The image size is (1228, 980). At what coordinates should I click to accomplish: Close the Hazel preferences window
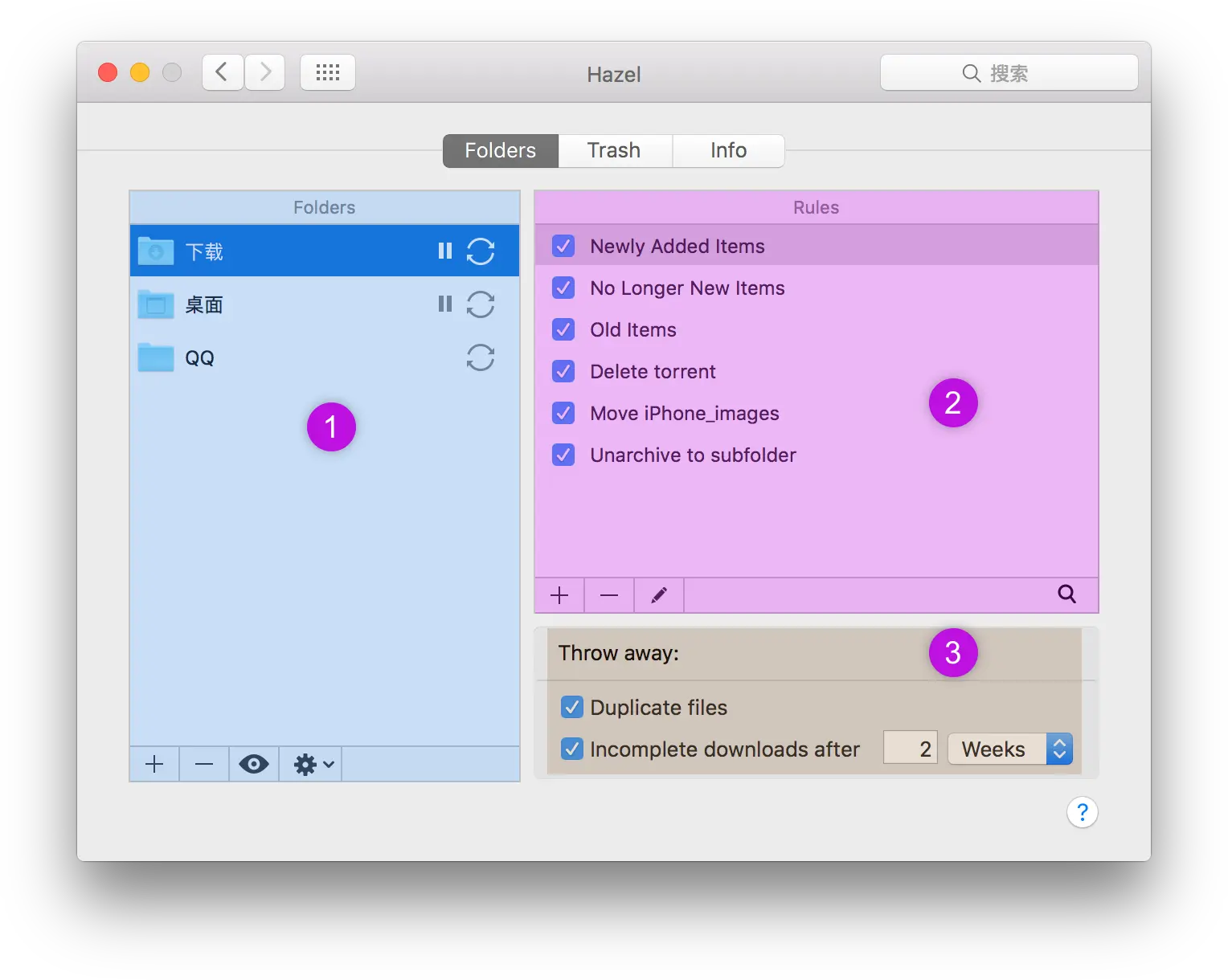click(x=108, y=72)
